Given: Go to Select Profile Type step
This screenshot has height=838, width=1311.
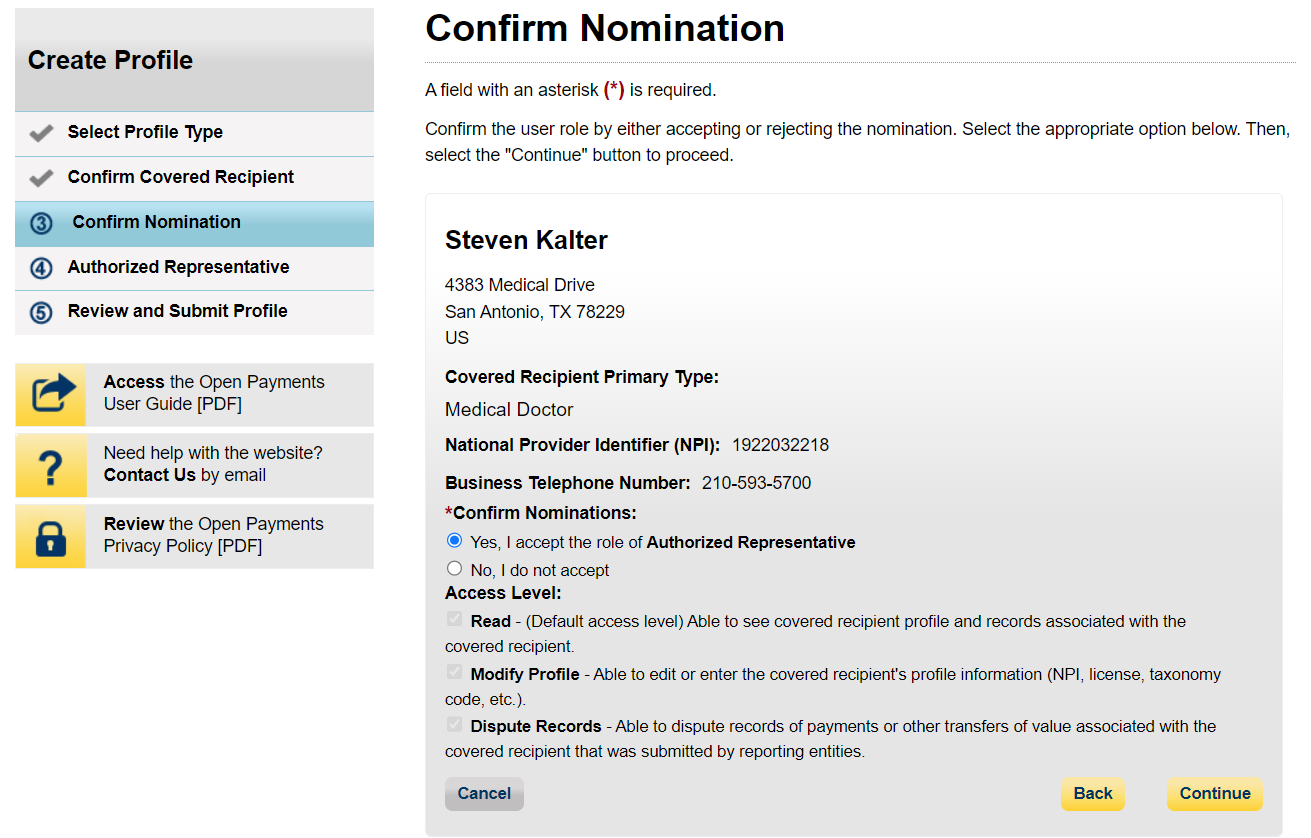Looking at the screenshot, I should [145, 132].
